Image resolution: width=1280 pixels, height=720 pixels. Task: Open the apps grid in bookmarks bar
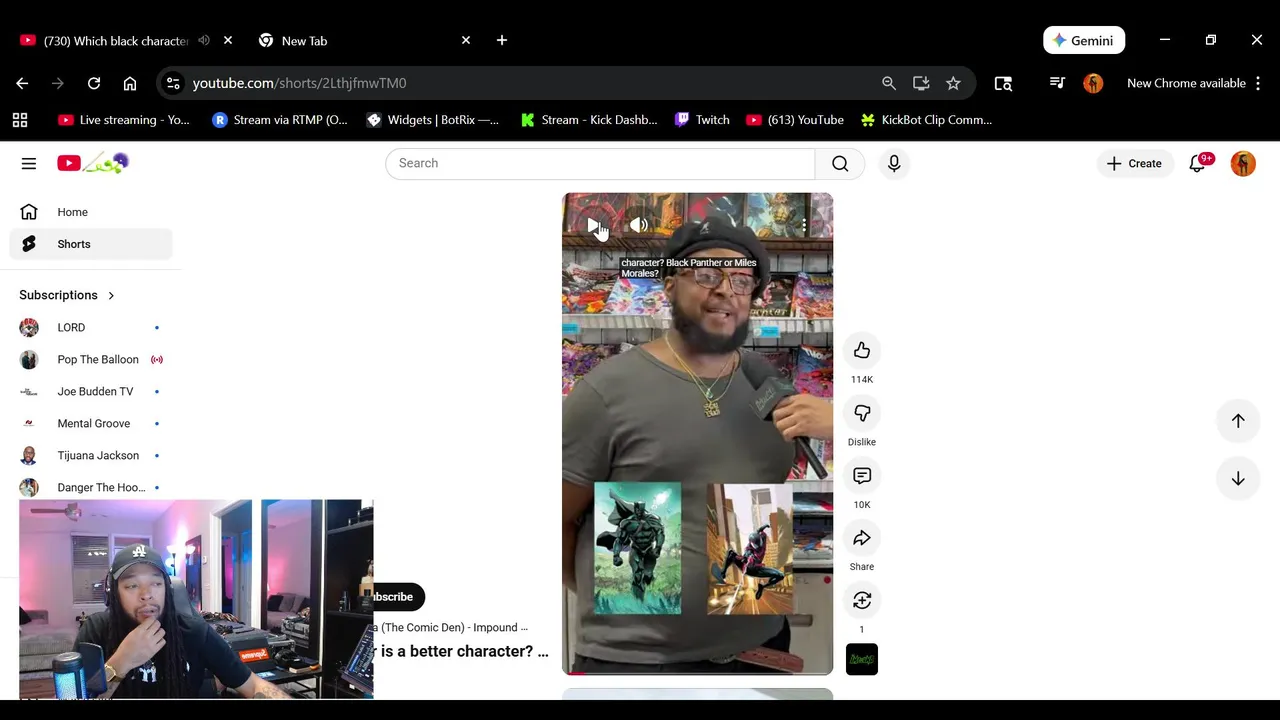pos(20,120)
